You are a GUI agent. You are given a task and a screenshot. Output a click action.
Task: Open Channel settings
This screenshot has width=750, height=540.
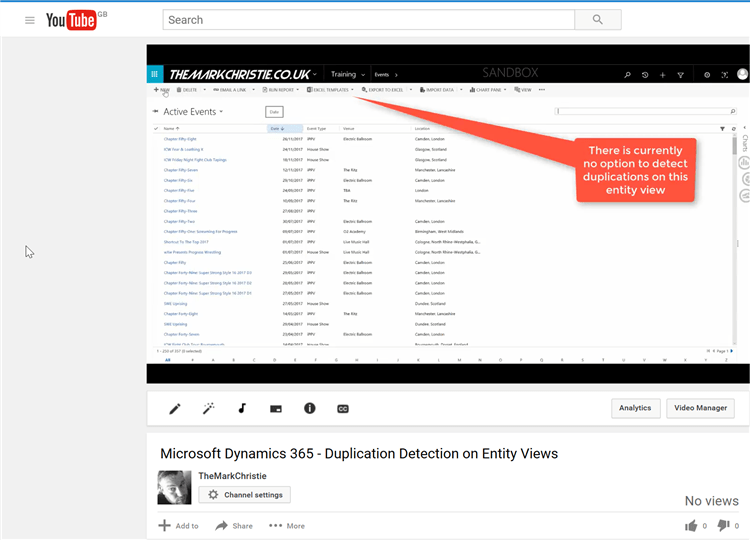click(244, 495)
